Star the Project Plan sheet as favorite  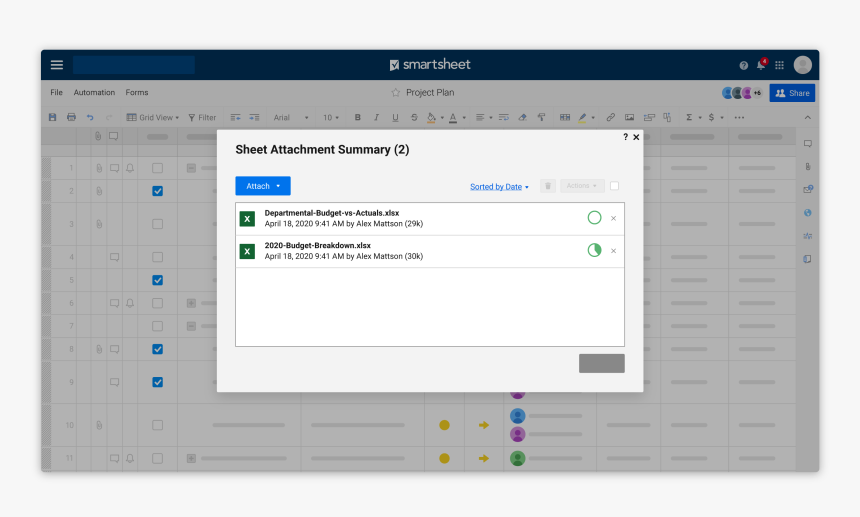coord(396,93)
